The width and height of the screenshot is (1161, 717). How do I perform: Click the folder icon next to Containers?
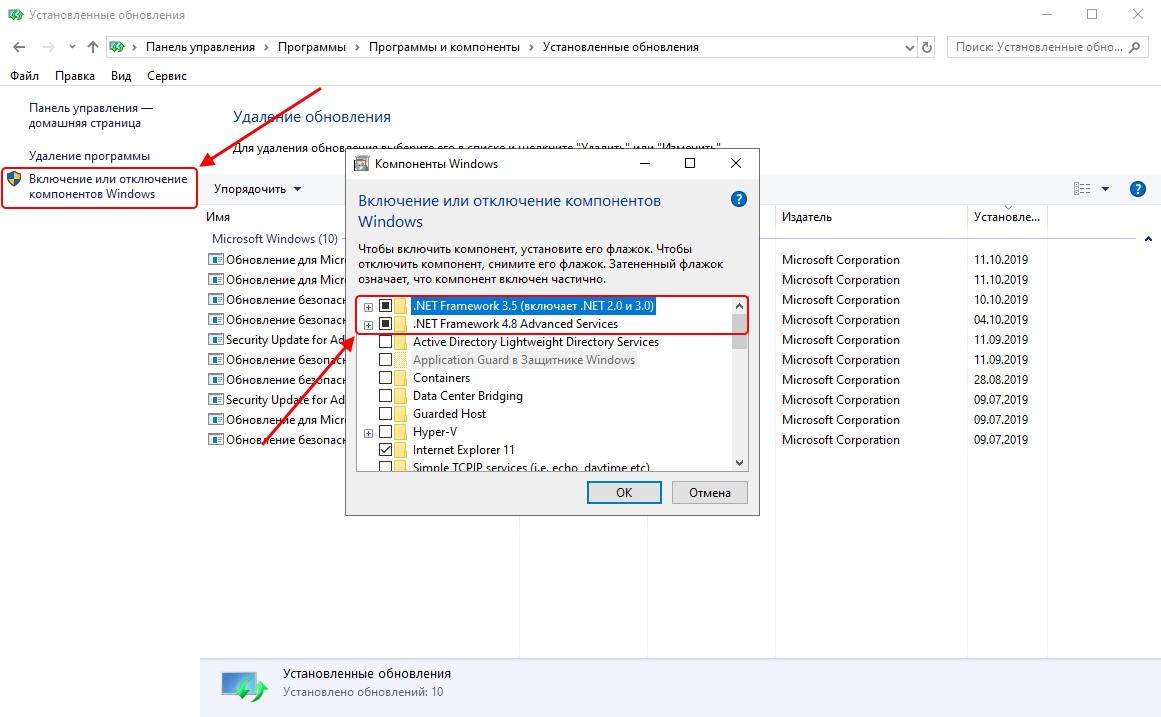(x=401, y=378)
